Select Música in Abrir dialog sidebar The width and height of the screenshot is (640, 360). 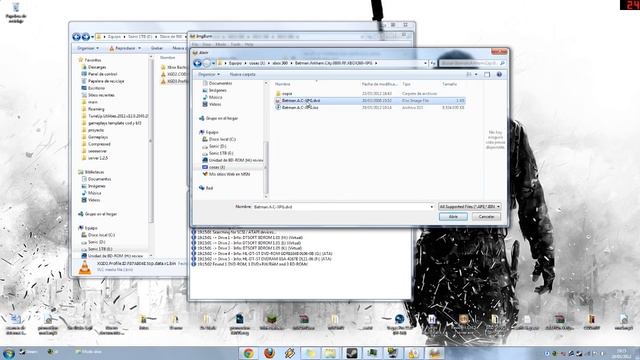(x=216, y=97)
